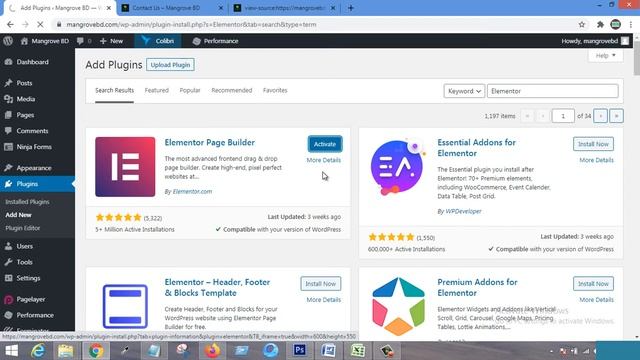Click the Upload Plugin button
The height and width of the screenshot is (360, 640).
pos(170,65)
